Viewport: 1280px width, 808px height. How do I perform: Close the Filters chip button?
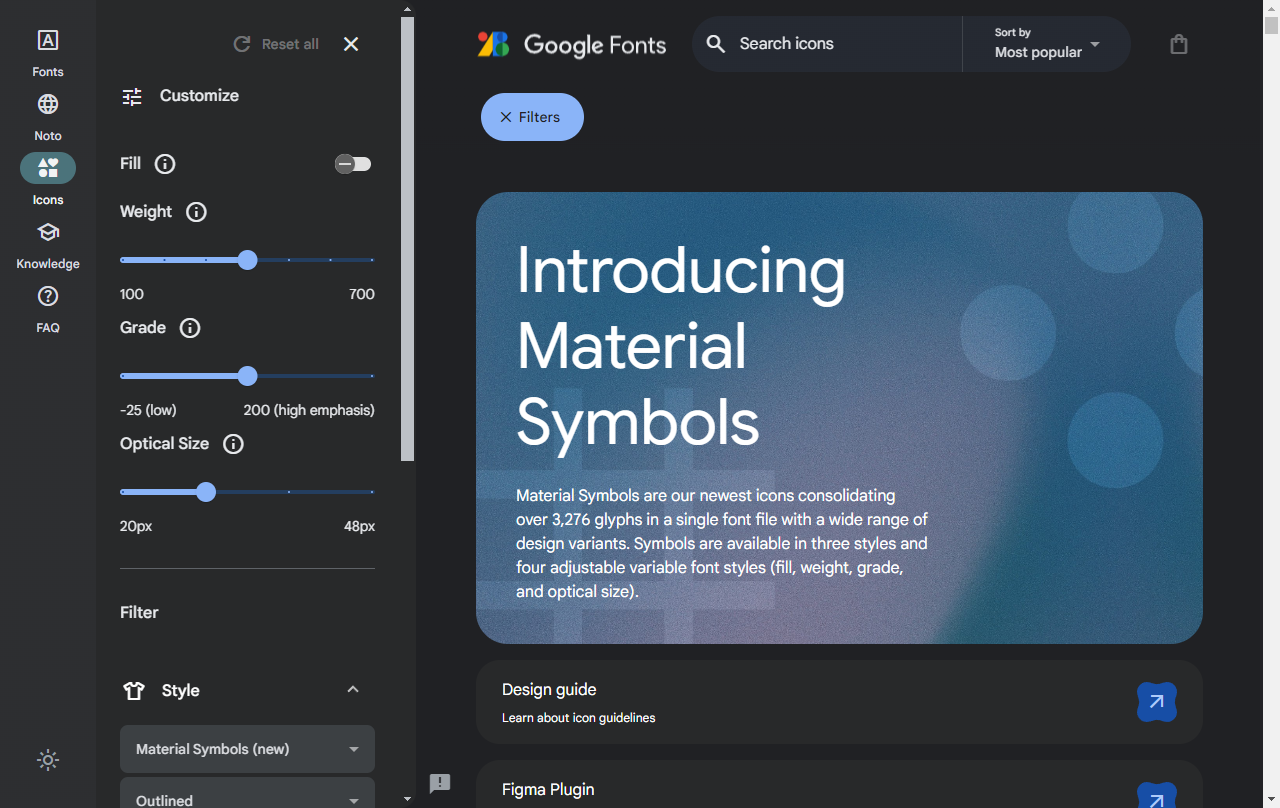[532, 117]
